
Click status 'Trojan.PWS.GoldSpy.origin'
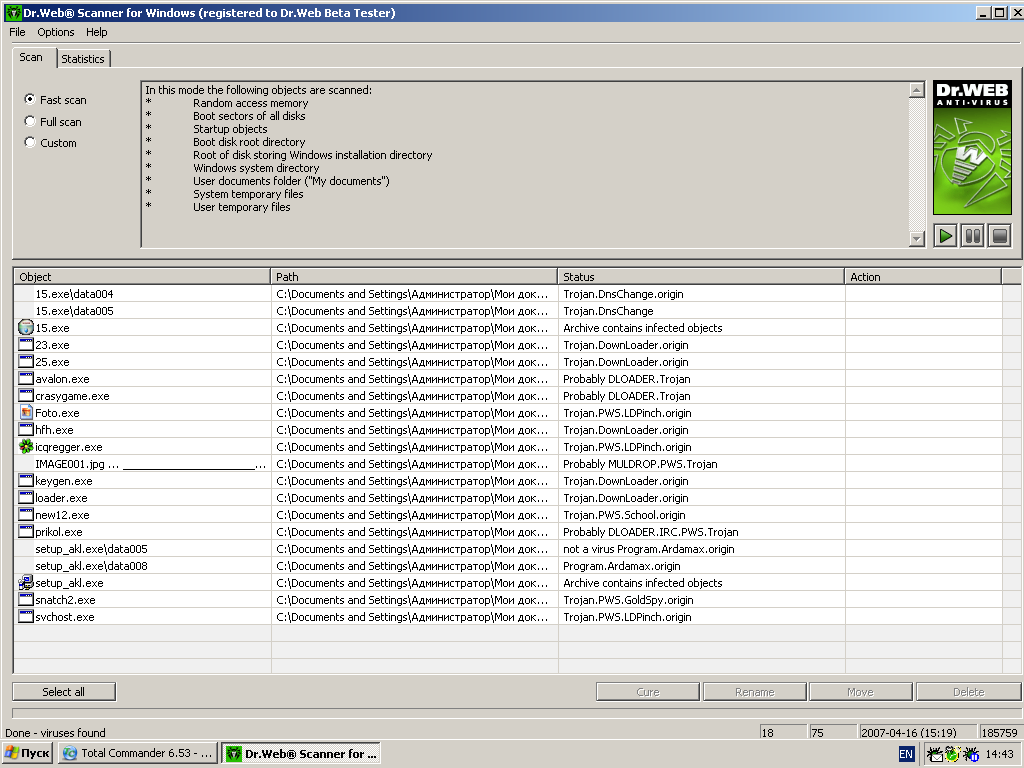[628, 600]
